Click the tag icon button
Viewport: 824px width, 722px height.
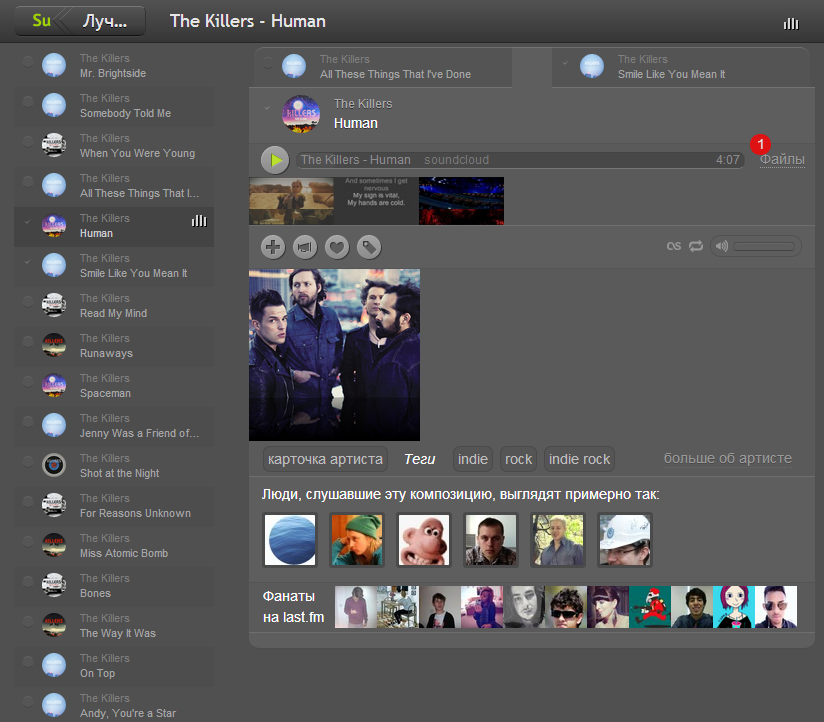point(369,247)
